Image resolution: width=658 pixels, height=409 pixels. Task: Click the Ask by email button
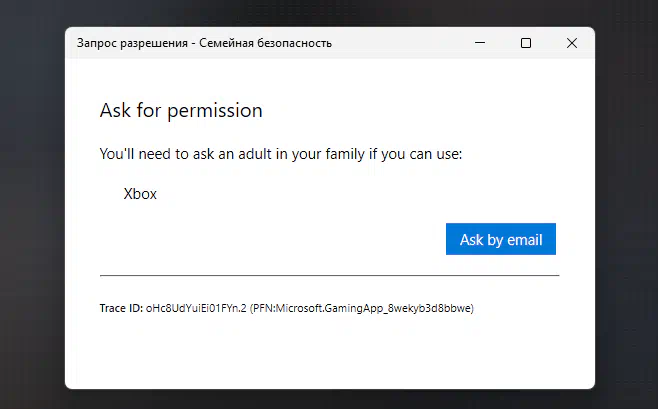[x=501, y=239]
